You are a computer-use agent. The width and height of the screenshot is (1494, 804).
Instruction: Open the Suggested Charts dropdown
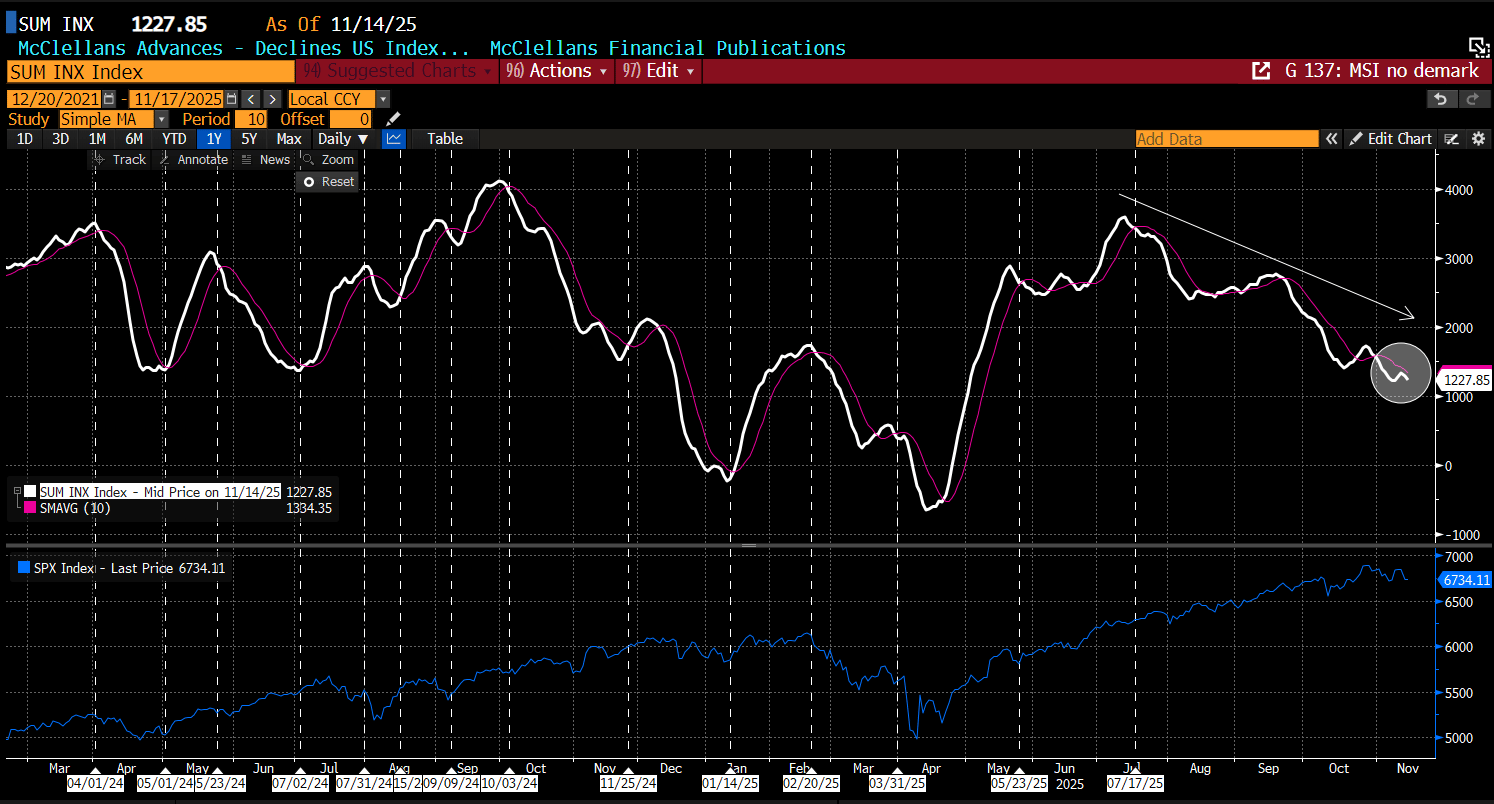[397, 71]
